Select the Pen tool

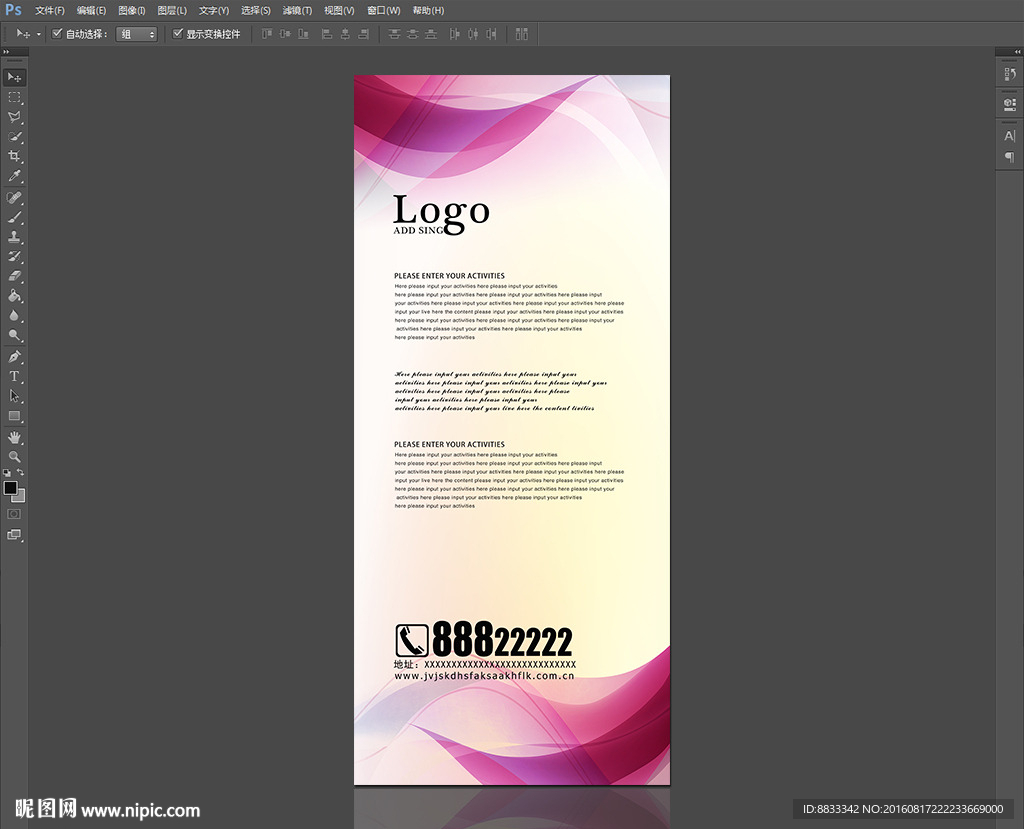(14, 357)
